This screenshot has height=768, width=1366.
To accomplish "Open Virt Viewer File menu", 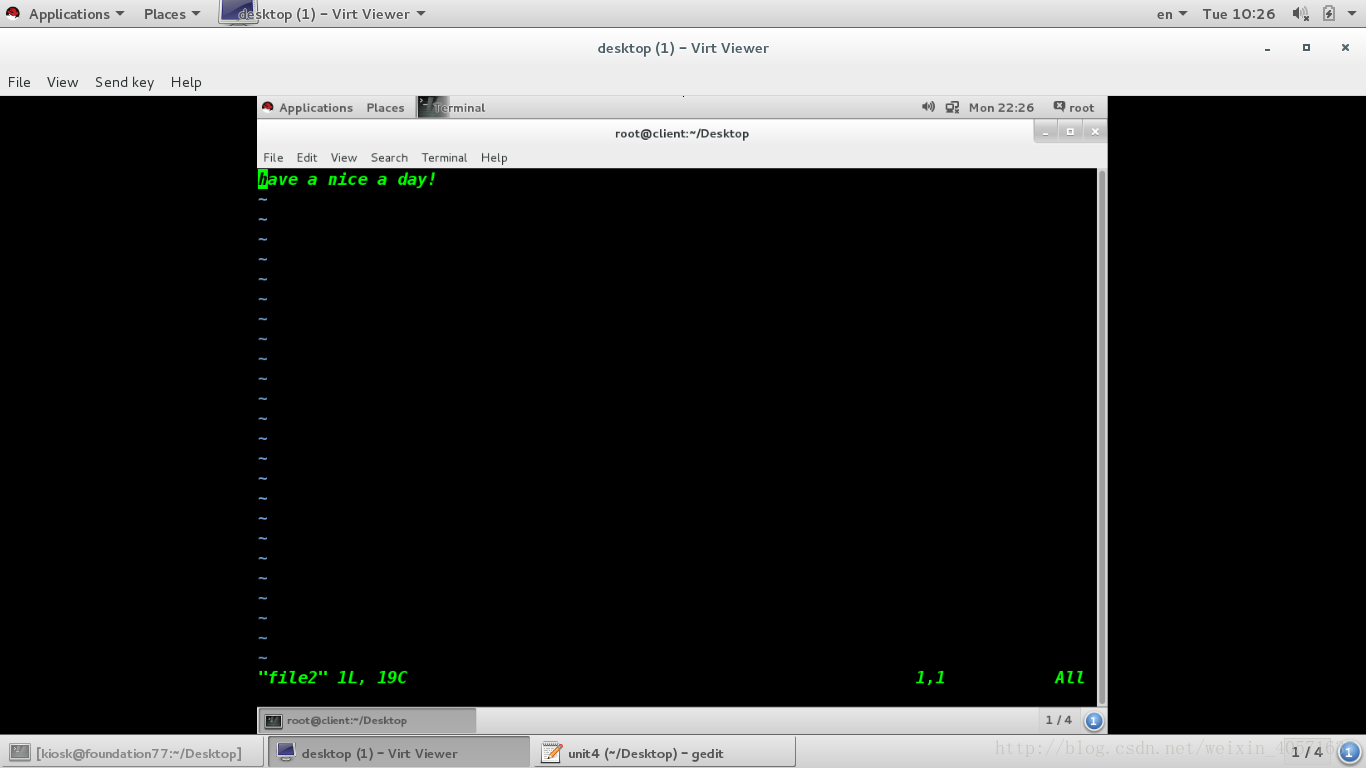I will tap(19, 82).
